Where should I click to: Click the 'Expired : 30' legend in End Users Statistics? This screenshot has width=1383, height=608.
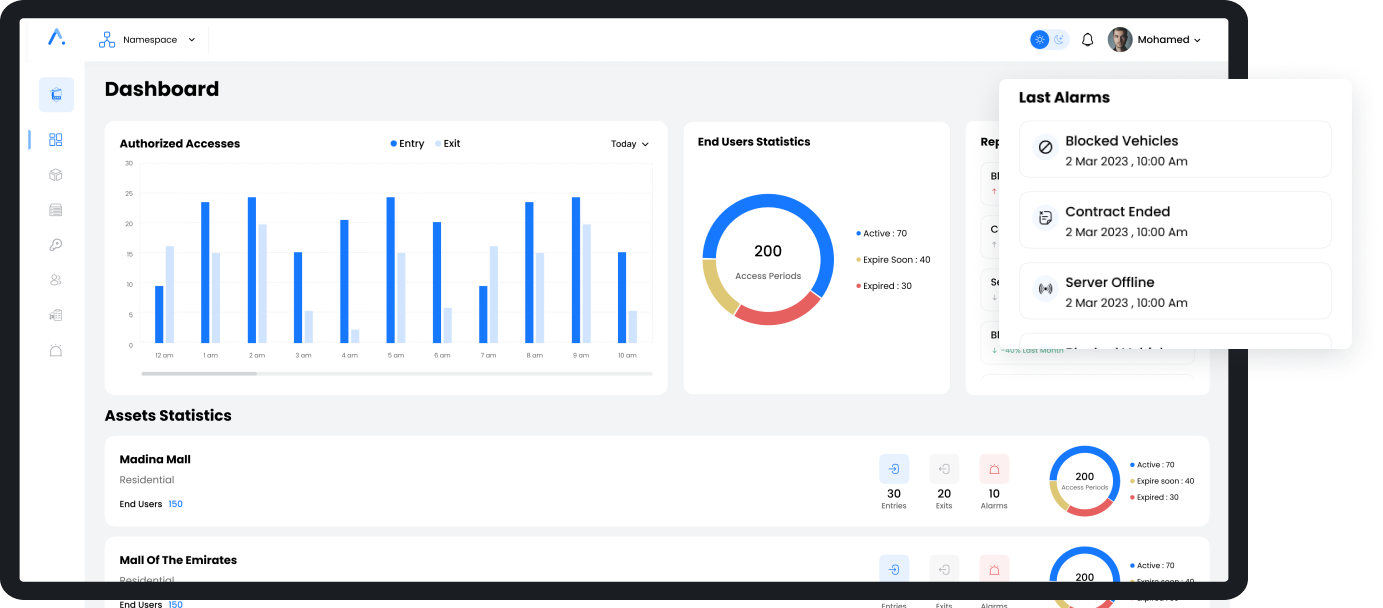click(x=884, y=286)
